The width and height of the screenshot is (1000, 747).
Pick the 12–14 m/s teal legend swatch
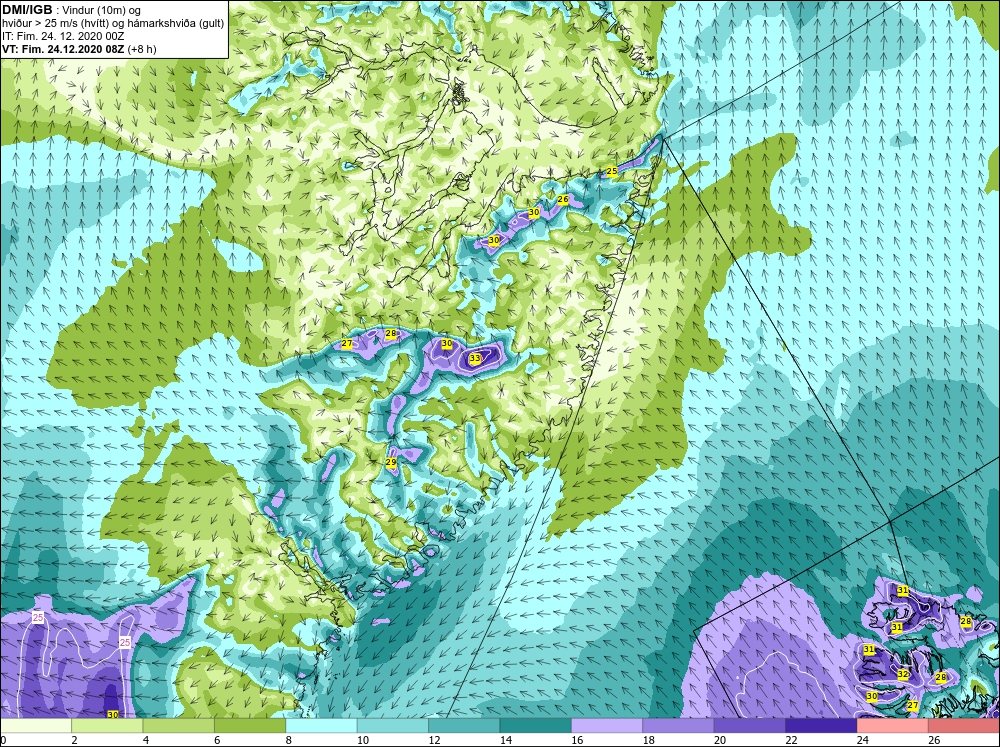point(464,725)
